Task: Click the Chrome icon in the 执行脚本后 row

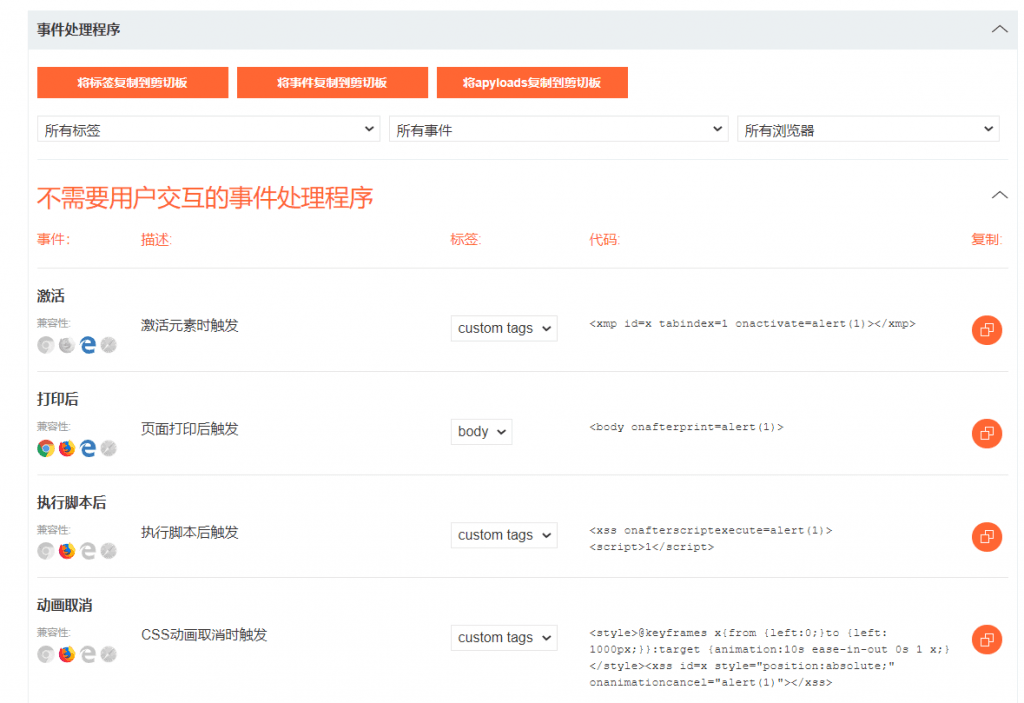Action: 46,551
